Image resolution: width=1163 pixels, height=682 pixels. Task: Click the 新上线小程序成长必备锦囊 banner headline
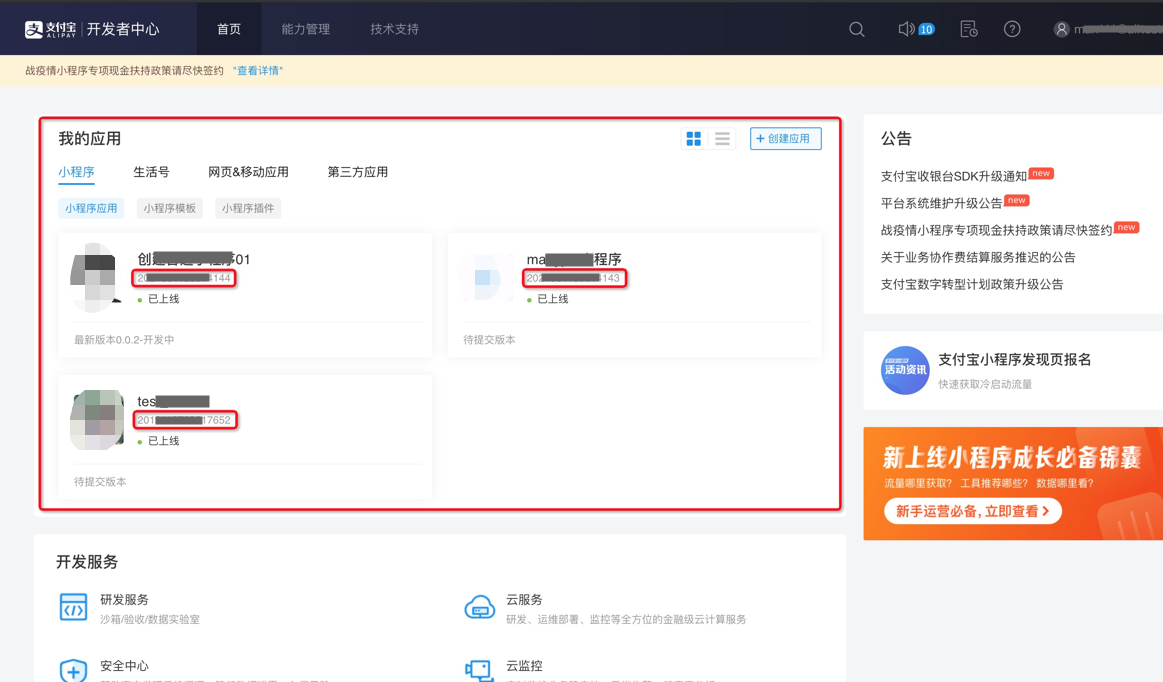tap(1012, 457)
